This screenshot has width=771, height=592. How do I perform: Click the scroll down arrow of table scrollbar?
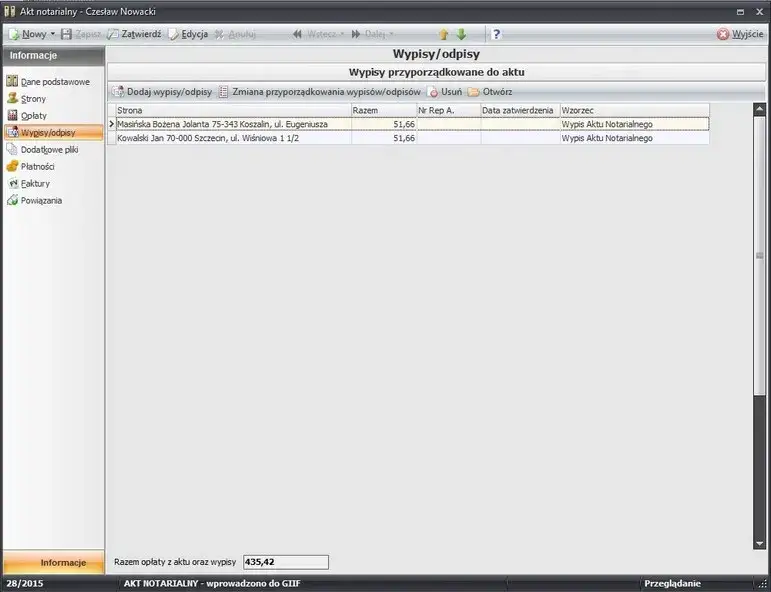758,544
